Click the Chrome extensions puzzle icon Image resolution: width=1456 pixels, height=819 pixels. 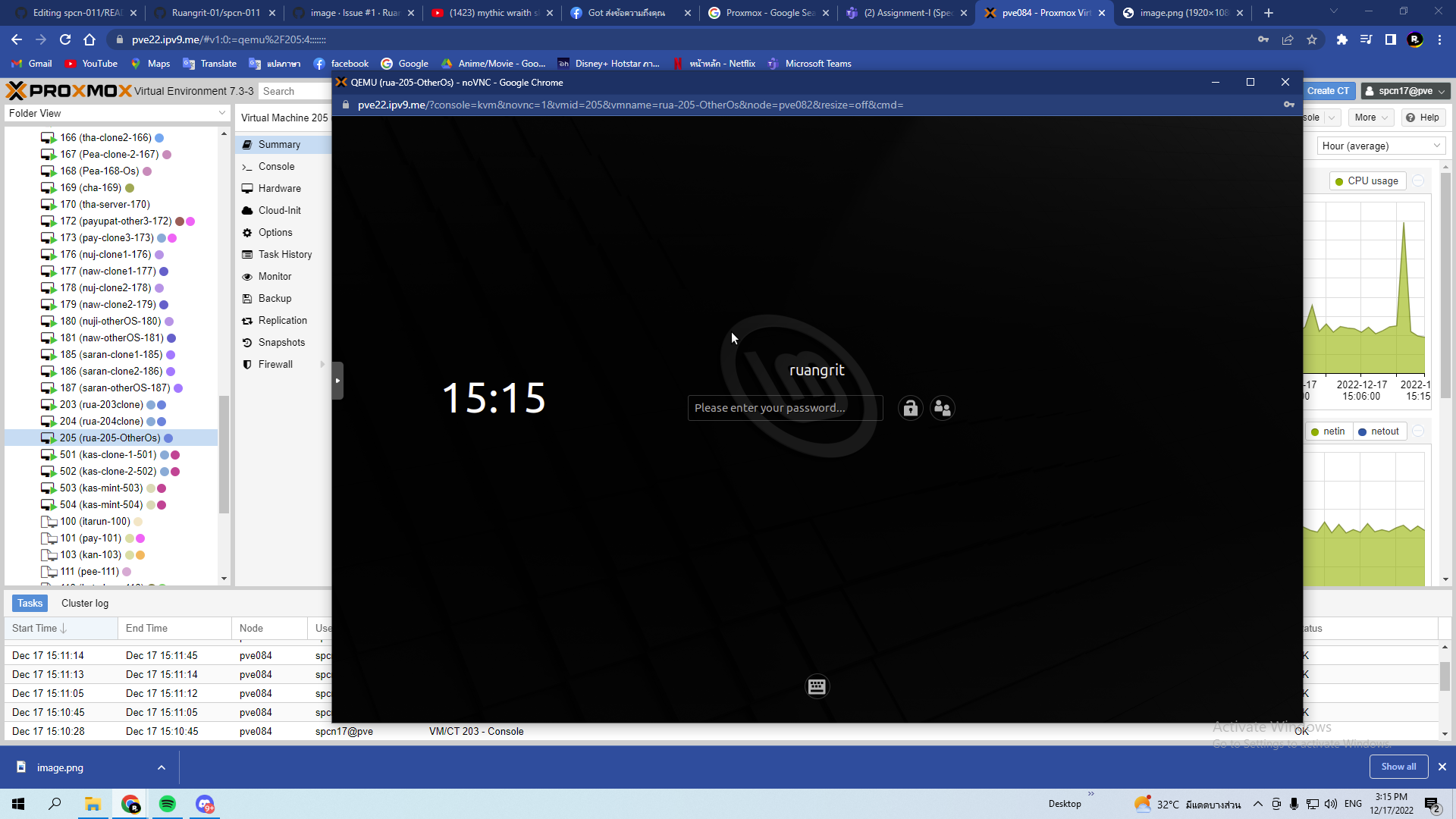click(1342, 39)
